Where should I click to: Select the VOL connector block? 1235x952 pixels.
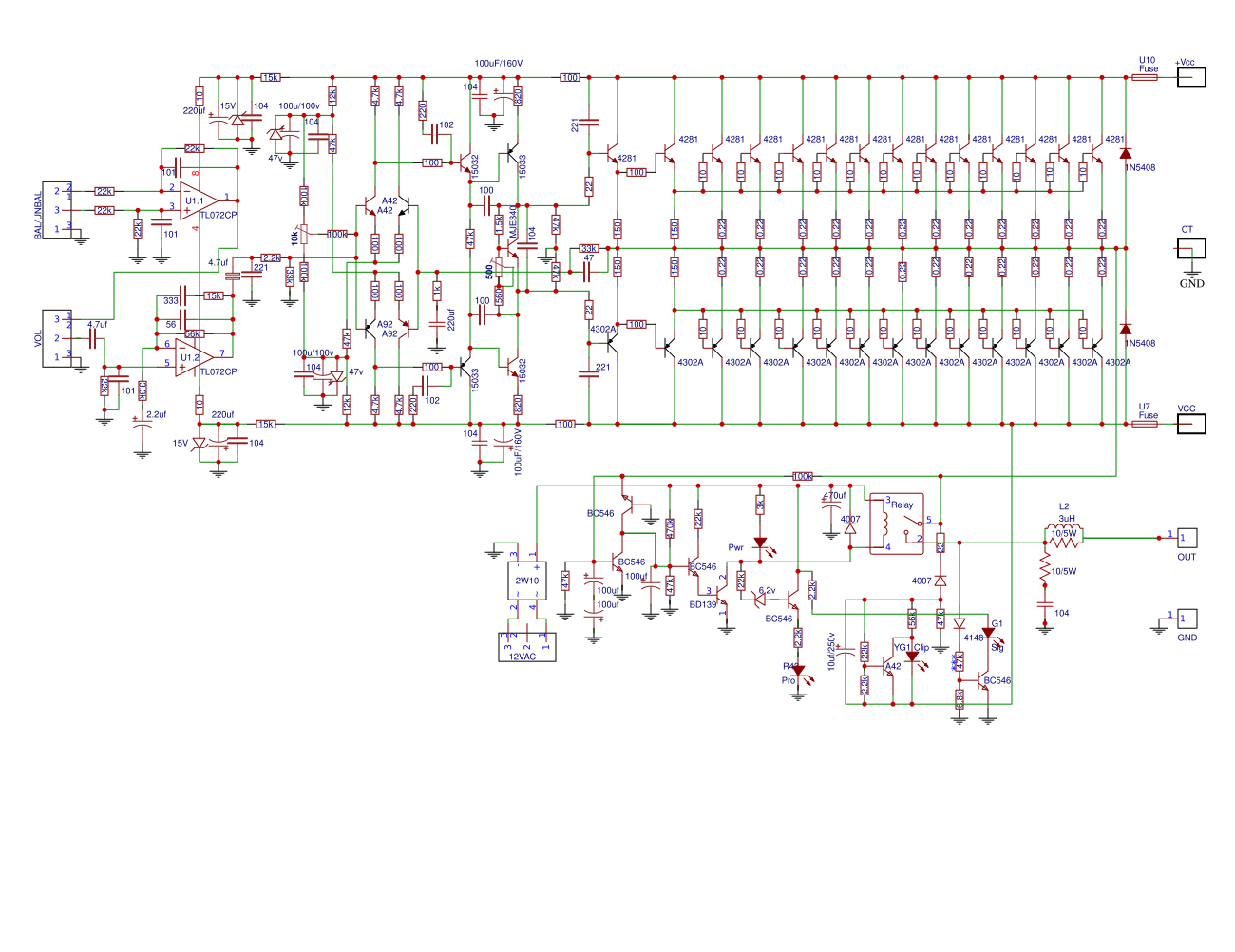point(57,338)
